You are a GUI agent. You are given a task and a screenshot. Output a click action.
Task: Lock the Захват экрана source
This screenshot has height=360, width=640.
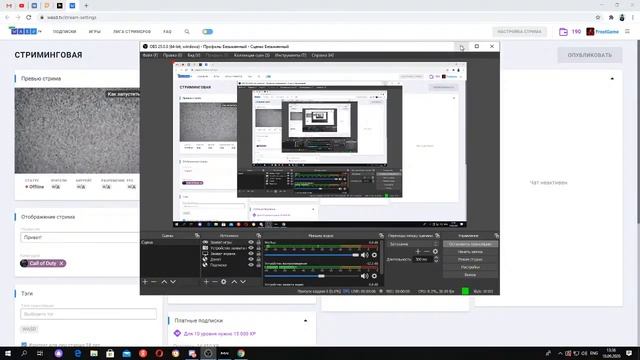click(x=258, y=253)
